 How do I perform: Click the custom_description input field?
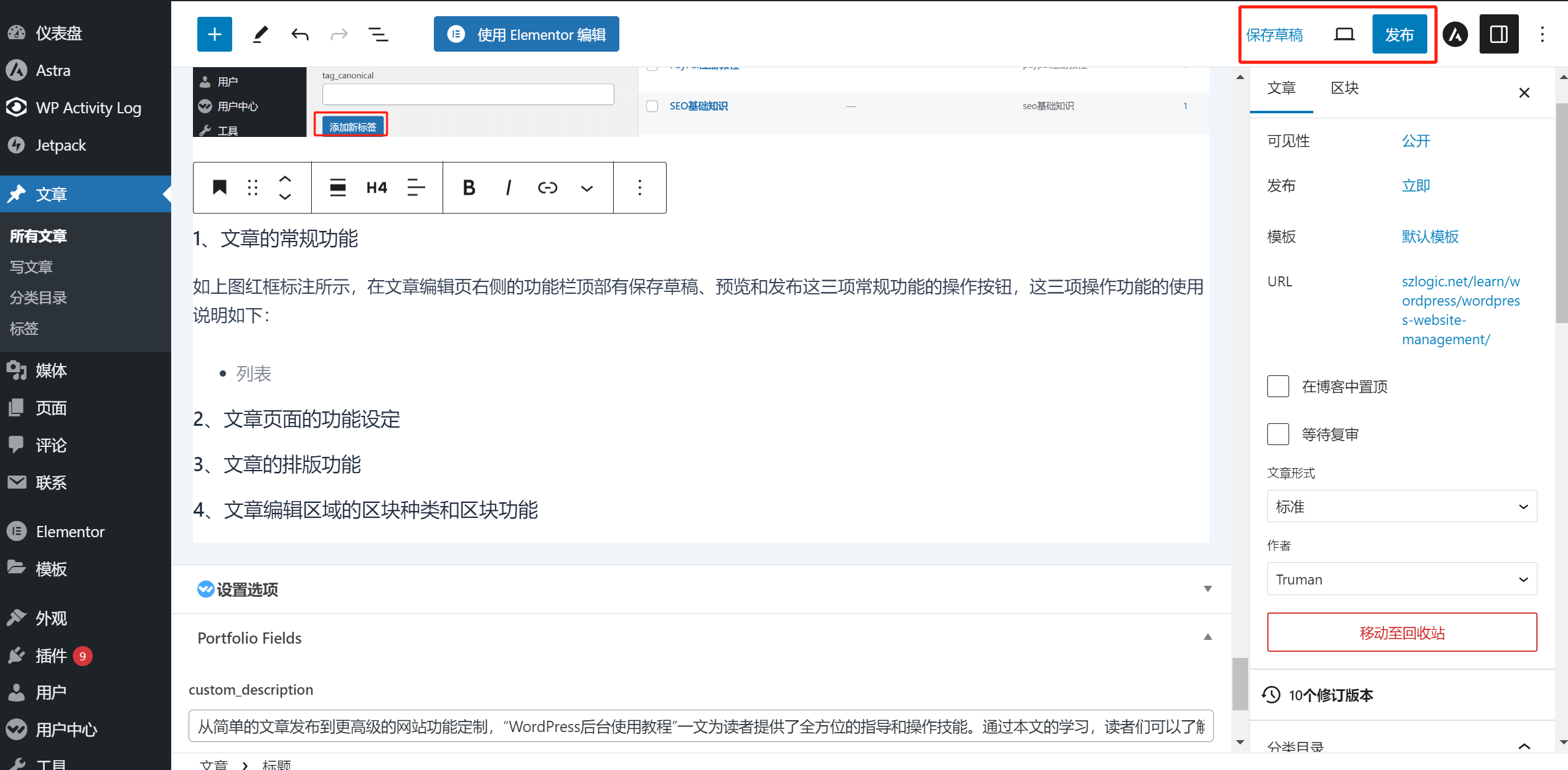click(x=701, y=726)
